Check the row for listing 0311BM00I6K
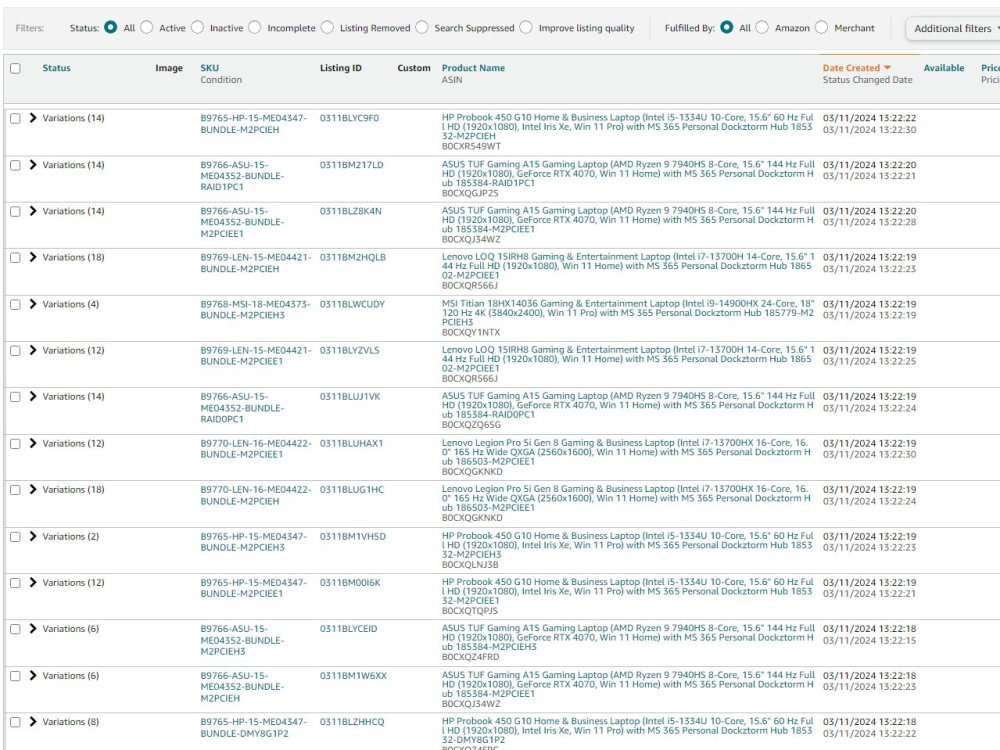 (x=15, y=583)
